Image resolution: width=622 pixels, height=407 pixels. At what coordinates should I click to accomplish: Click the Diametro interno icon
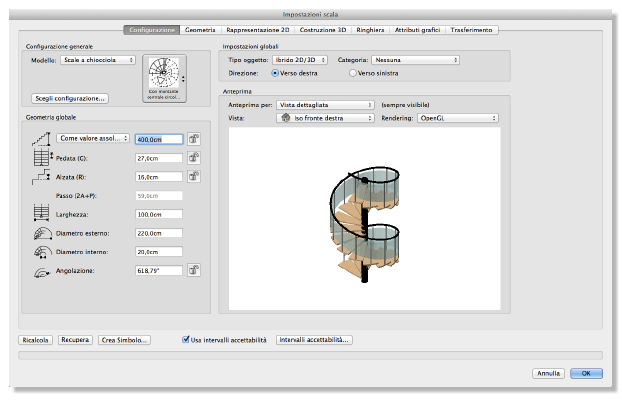43,252
